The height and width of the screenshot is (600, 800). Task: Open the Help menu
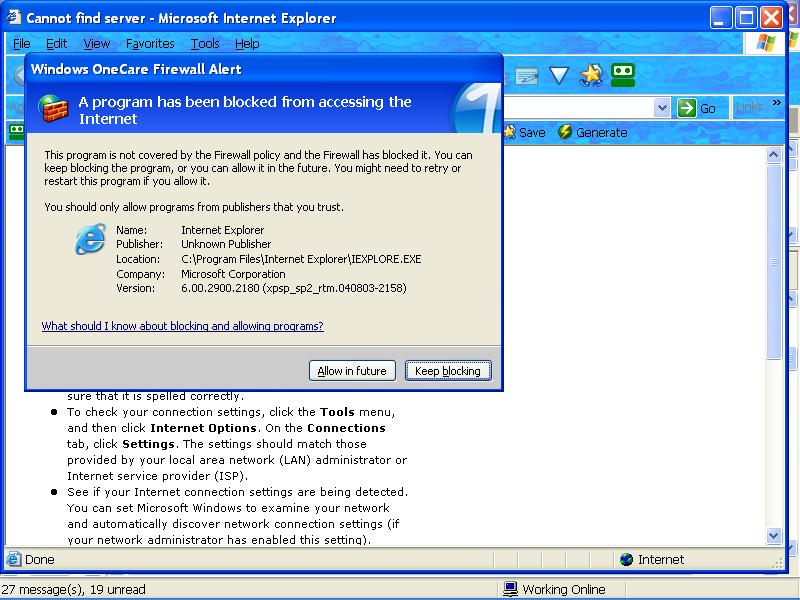(247, 44)
